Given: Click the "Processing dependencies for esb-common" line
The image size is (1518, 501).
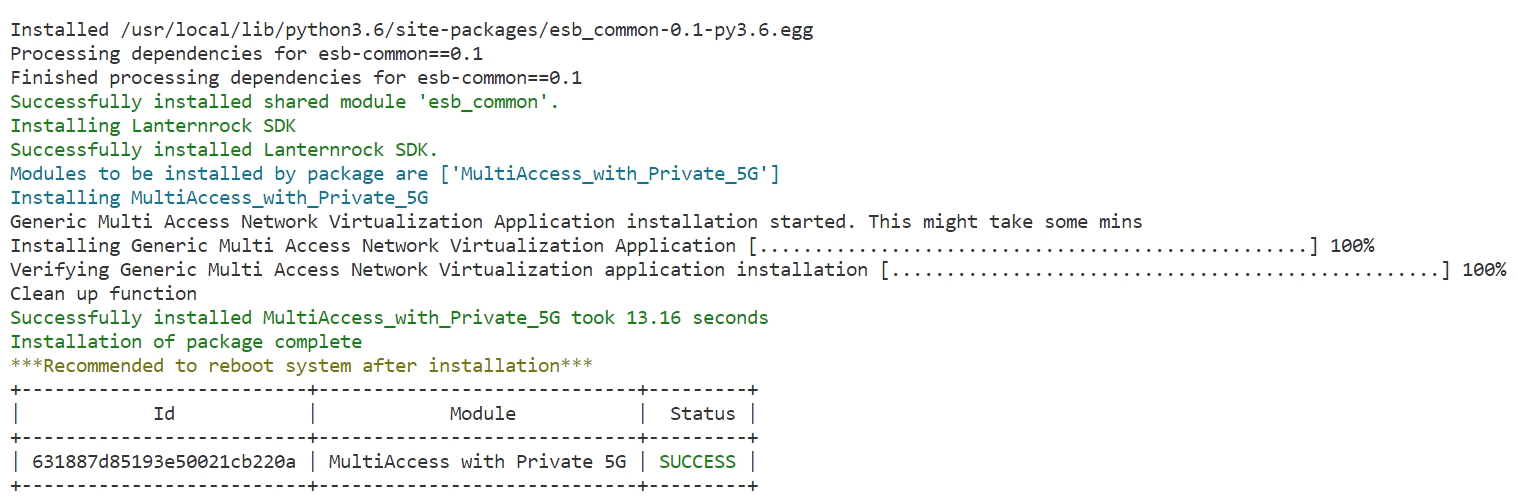Looking at the screenshot, I should [246, 54].
